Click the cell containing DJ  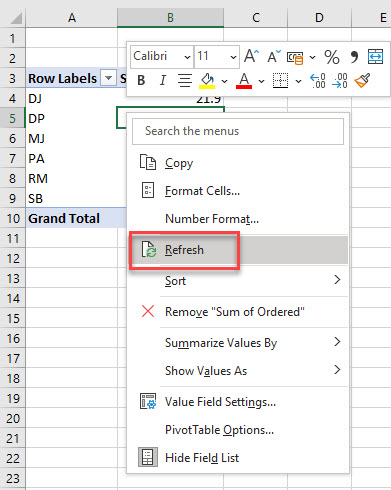pyautogui.click(x=71, y=98)
